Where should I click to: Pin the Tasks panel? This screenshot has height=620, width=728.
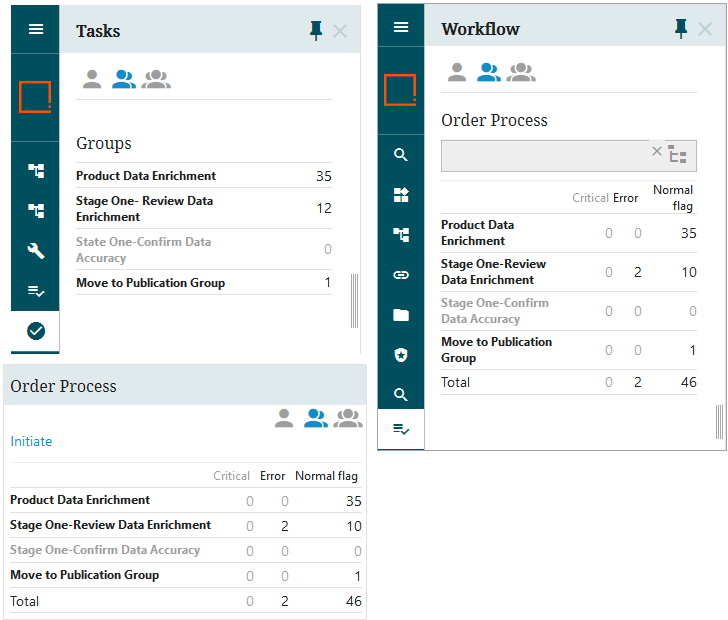pyautogui.click(x=316, y=31)
